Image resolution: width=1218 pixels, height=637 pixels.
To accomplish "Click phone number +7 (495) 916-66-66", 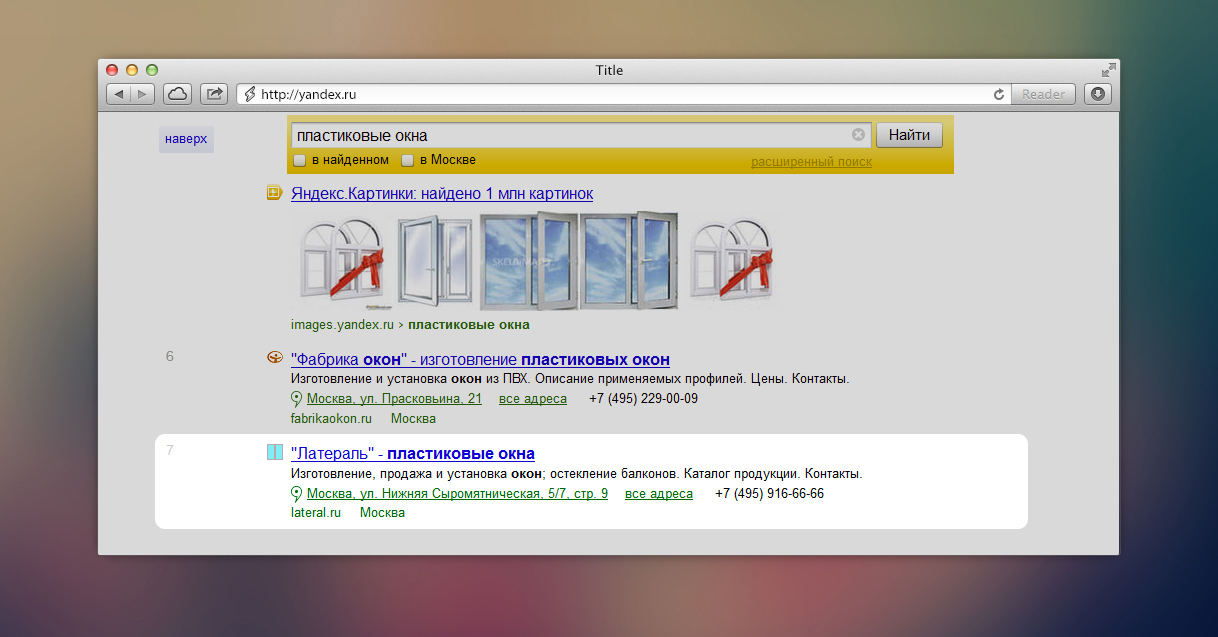I will [x=769, y=494].
